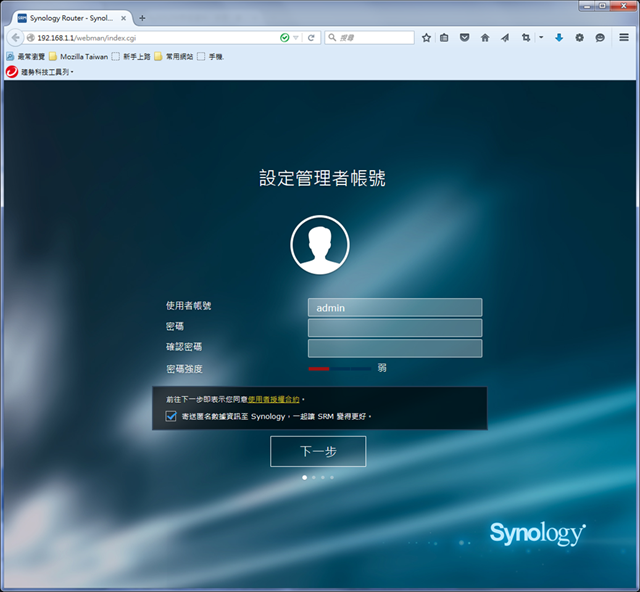Open the 使用者授權合約 license agreement link

(273, 399)
